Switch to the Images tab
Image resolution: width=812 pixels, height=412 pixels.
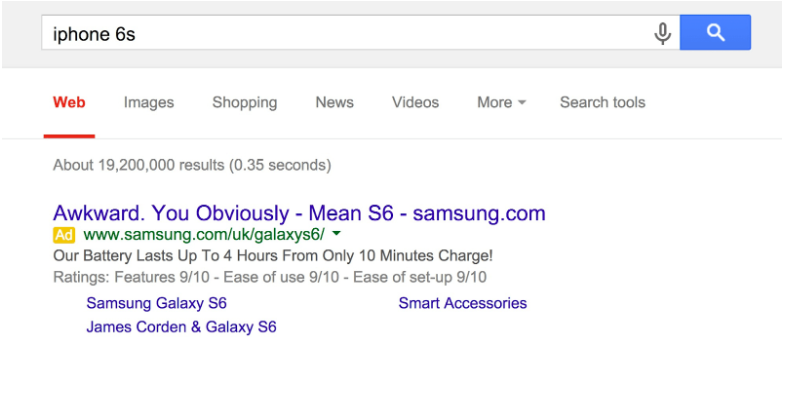(149, 103)
